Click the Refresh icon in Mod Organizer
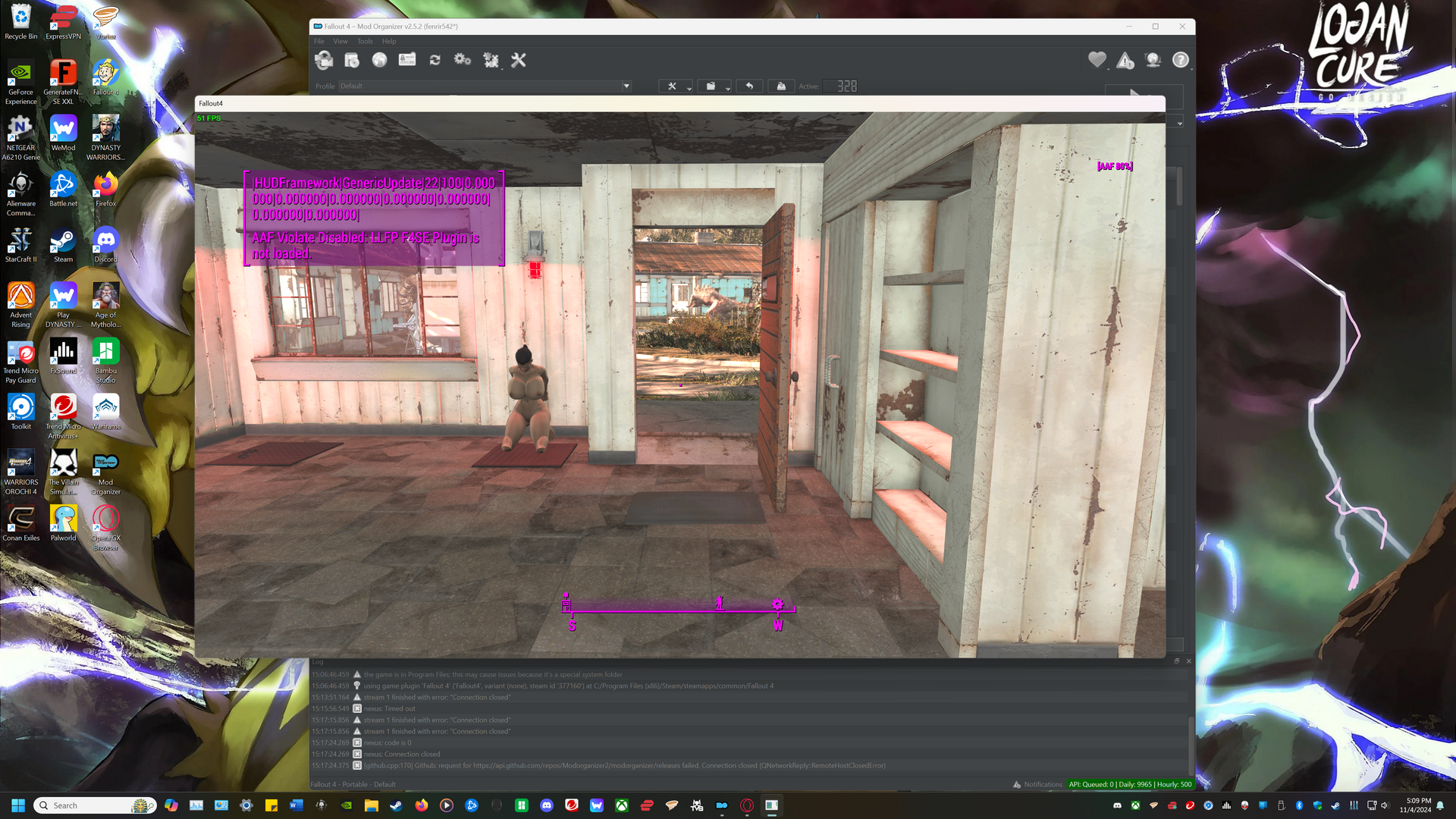The image size is (1456, 819). coord(435,60)
